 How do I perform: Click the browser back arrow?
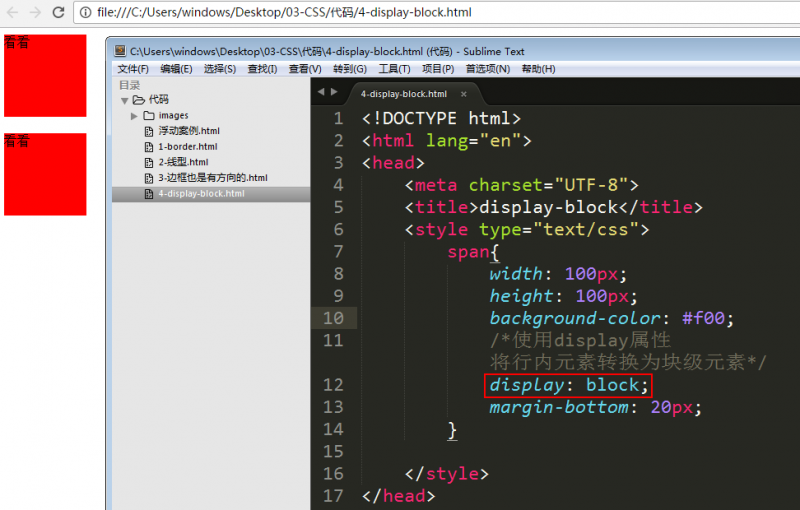coord(12,13)
